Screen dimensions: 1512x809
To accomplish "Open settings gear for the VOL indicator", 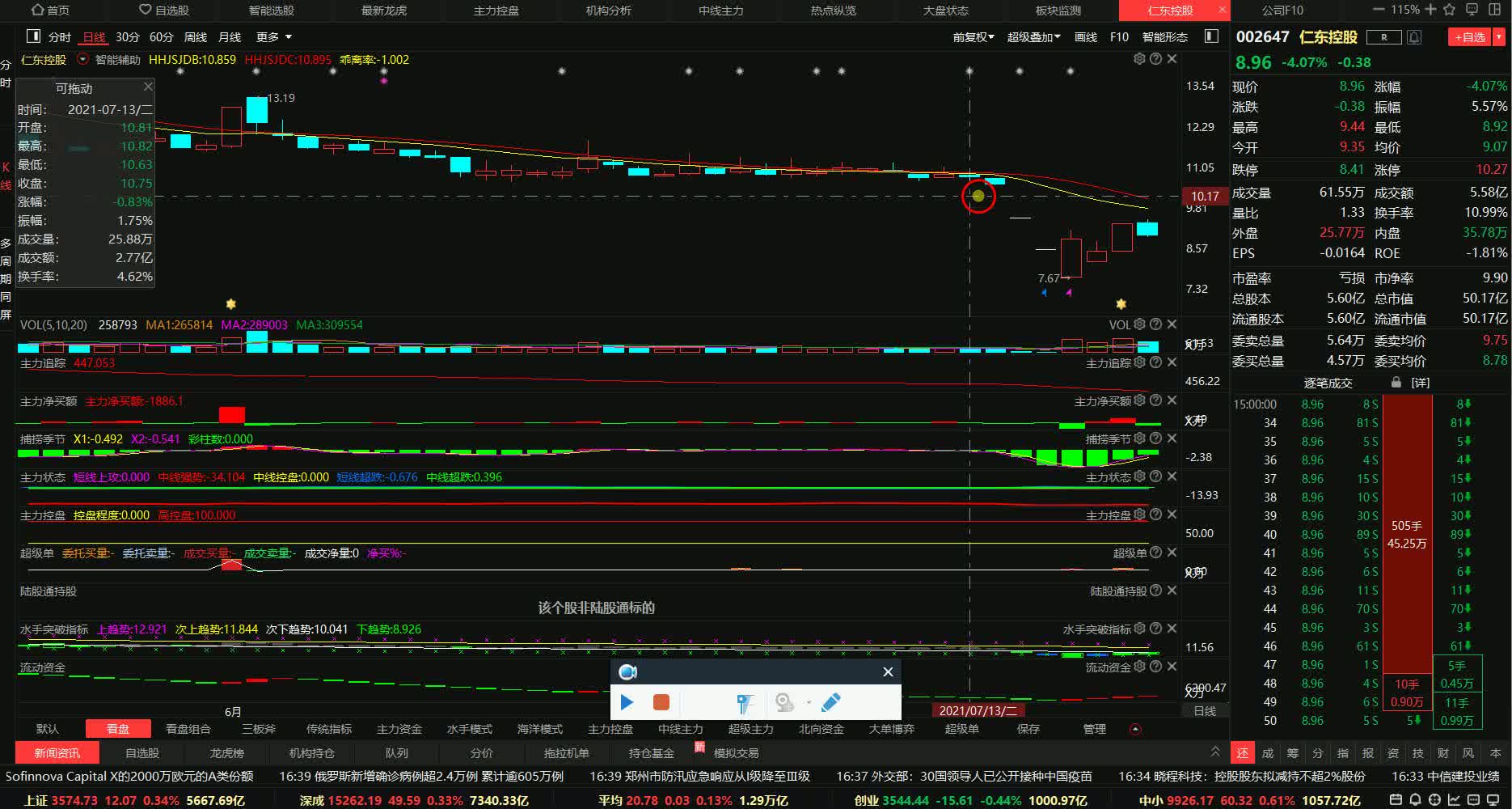I will (1139, 324).
